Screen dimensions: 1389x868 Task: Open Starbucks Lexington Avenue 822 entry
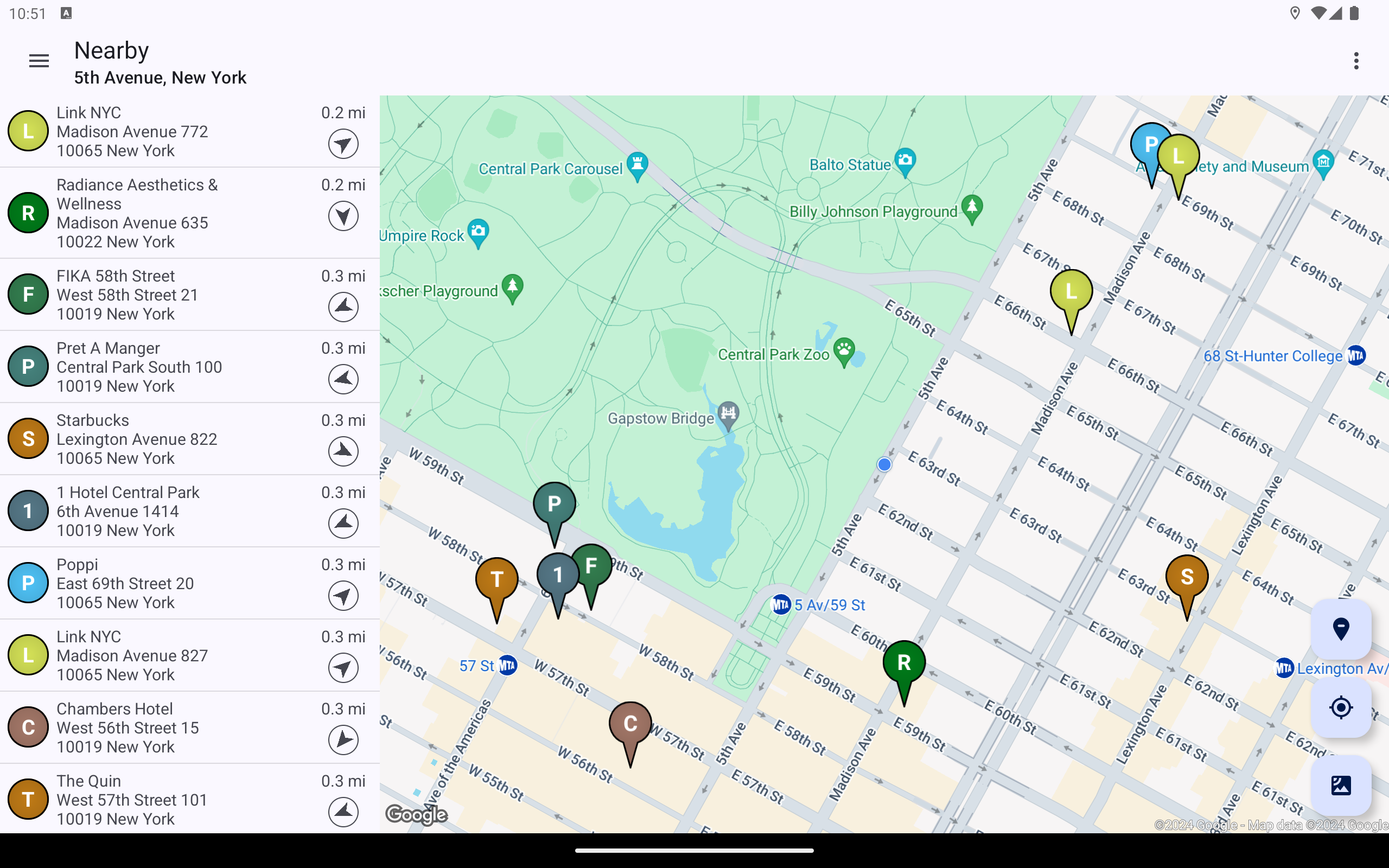tap(189, 439)
